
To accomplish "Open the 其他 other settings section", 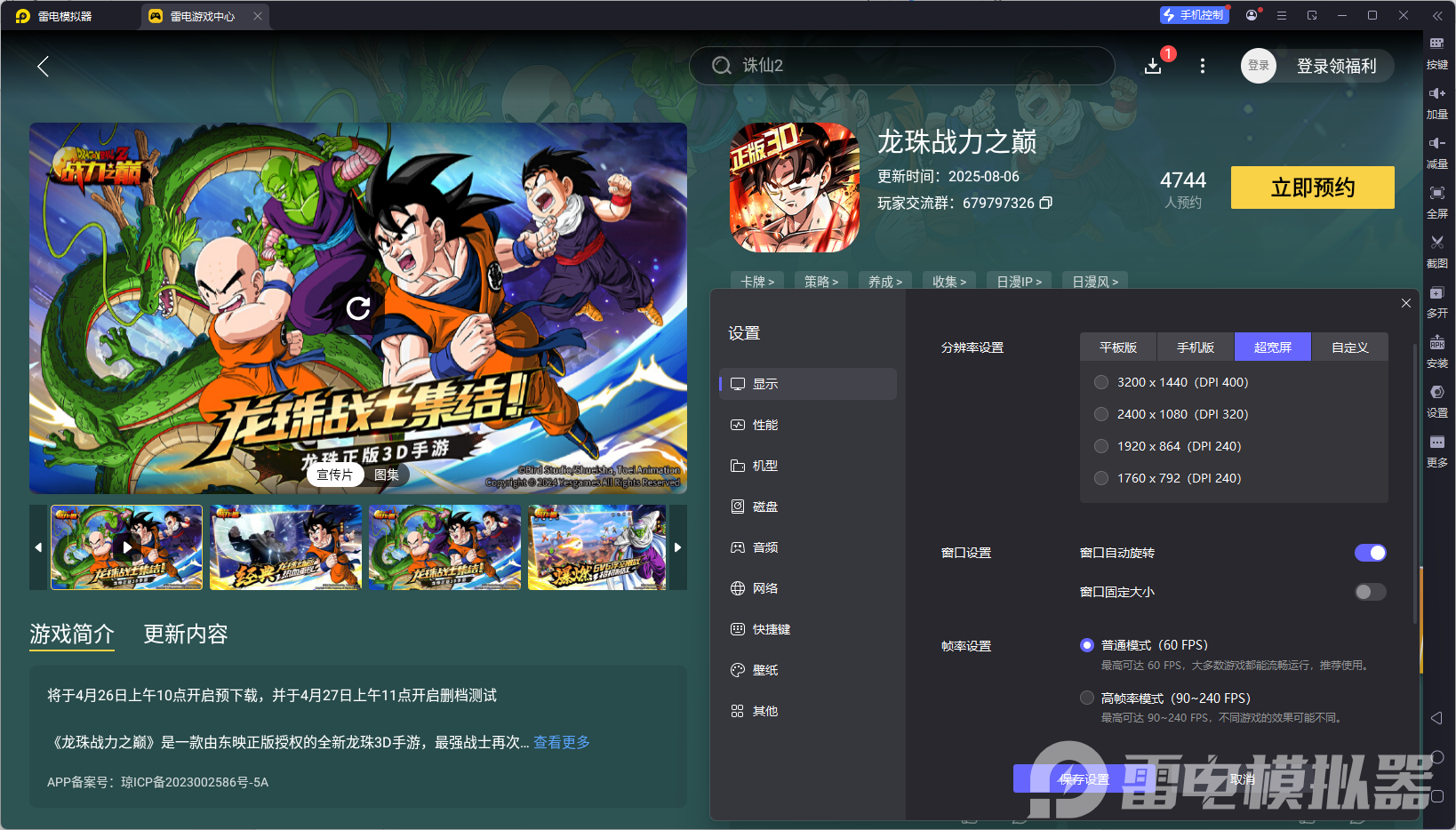I will click(x=808, y=711).
